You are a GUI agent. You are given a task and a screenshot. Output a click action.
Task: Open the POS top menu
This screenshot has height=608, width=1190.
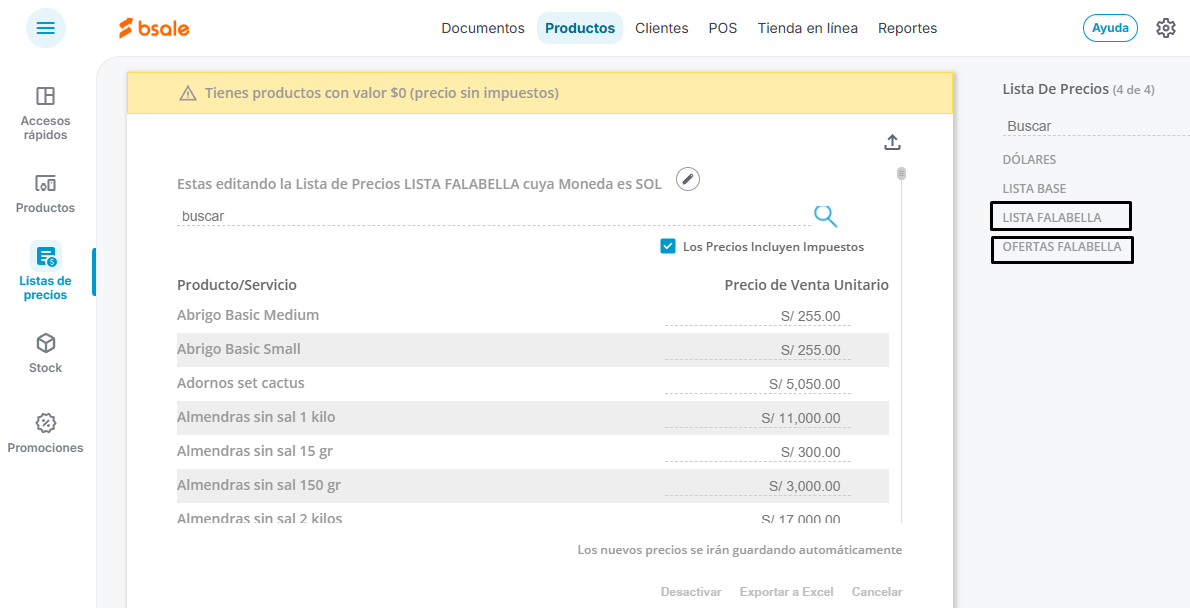click(x=722, y=28)
